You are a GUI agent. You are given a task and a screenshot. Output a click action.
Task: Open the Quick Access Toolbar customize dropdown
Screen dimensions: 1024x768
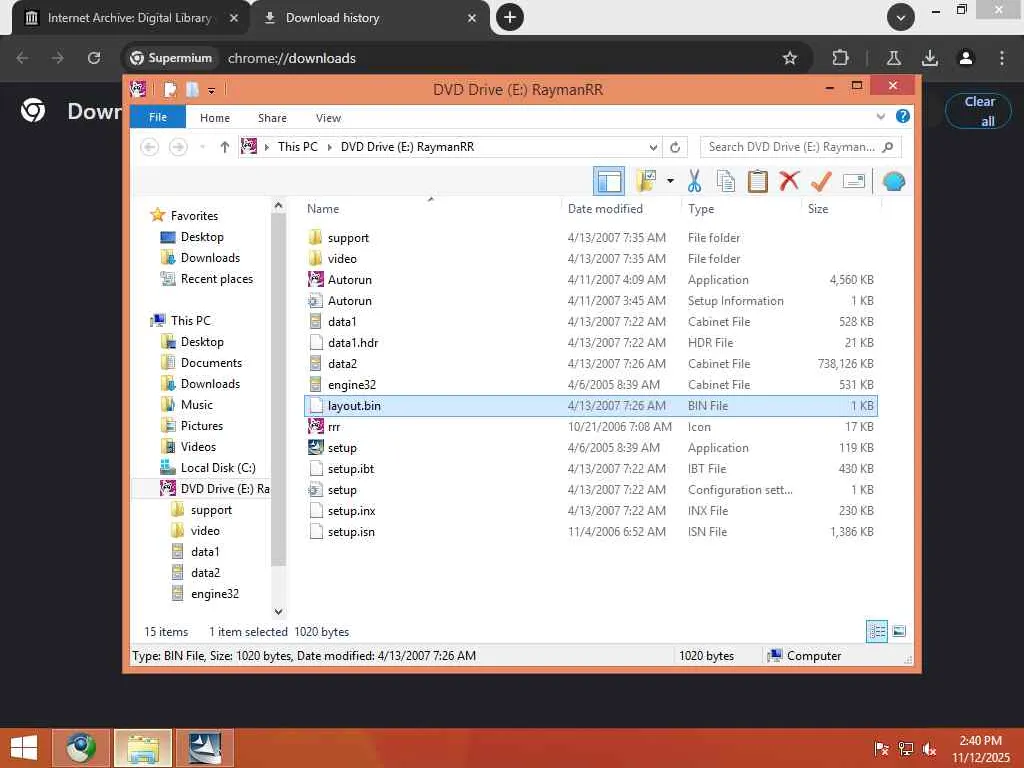tap(212, 90)
